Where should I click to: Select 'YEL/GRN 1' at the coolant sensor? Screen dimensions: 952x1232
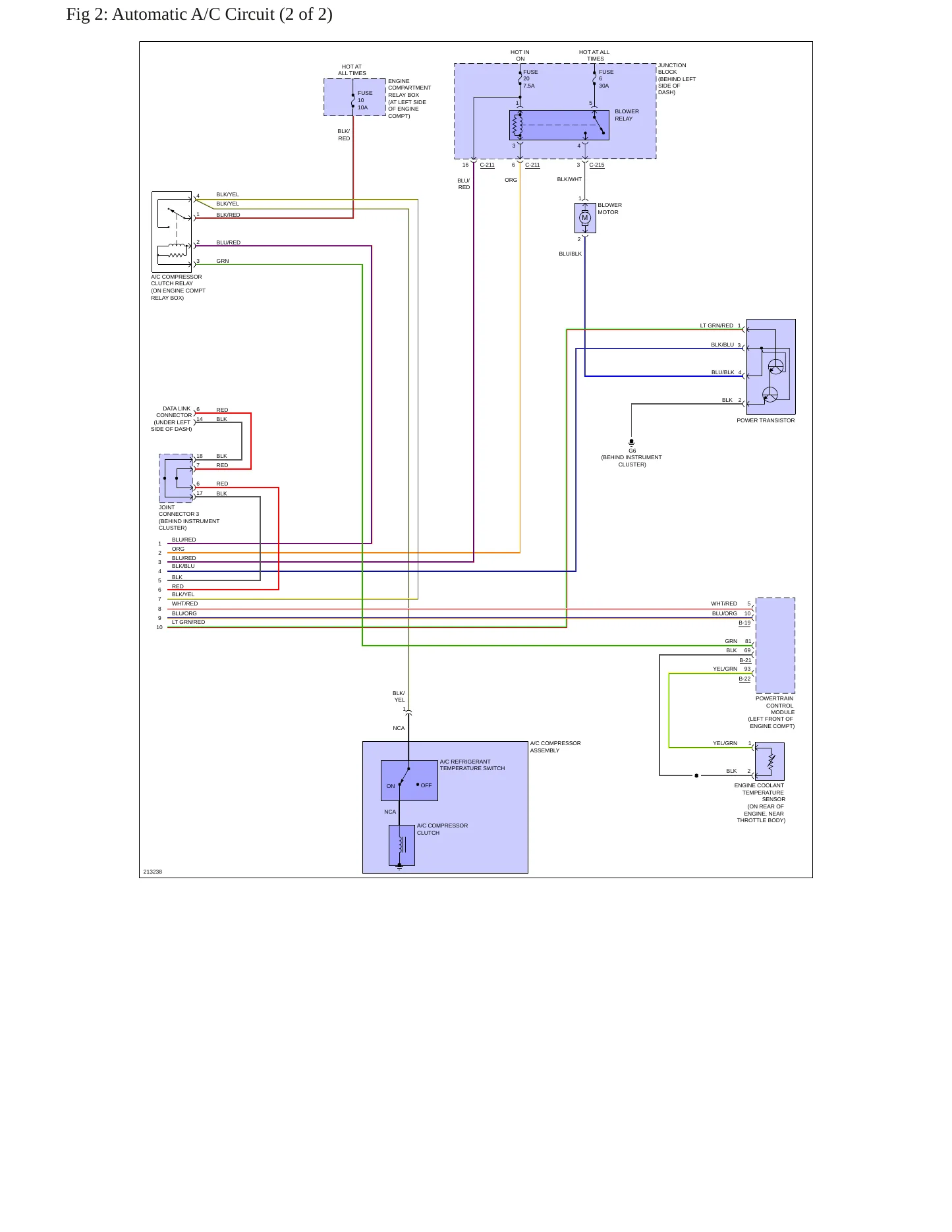pyautogui.click(x=732, y=743)
